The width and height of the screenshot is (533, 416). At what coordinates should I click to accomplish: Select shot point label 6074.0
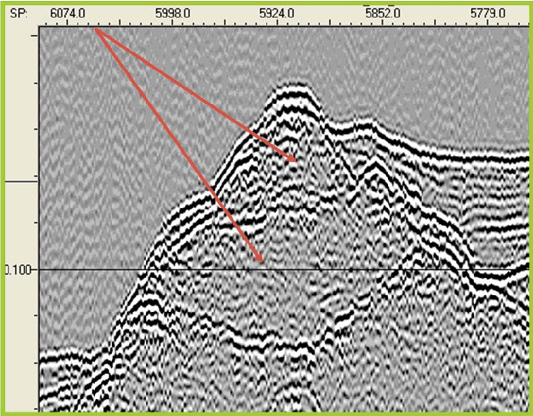pyautogui.click(x=68, y=14)
